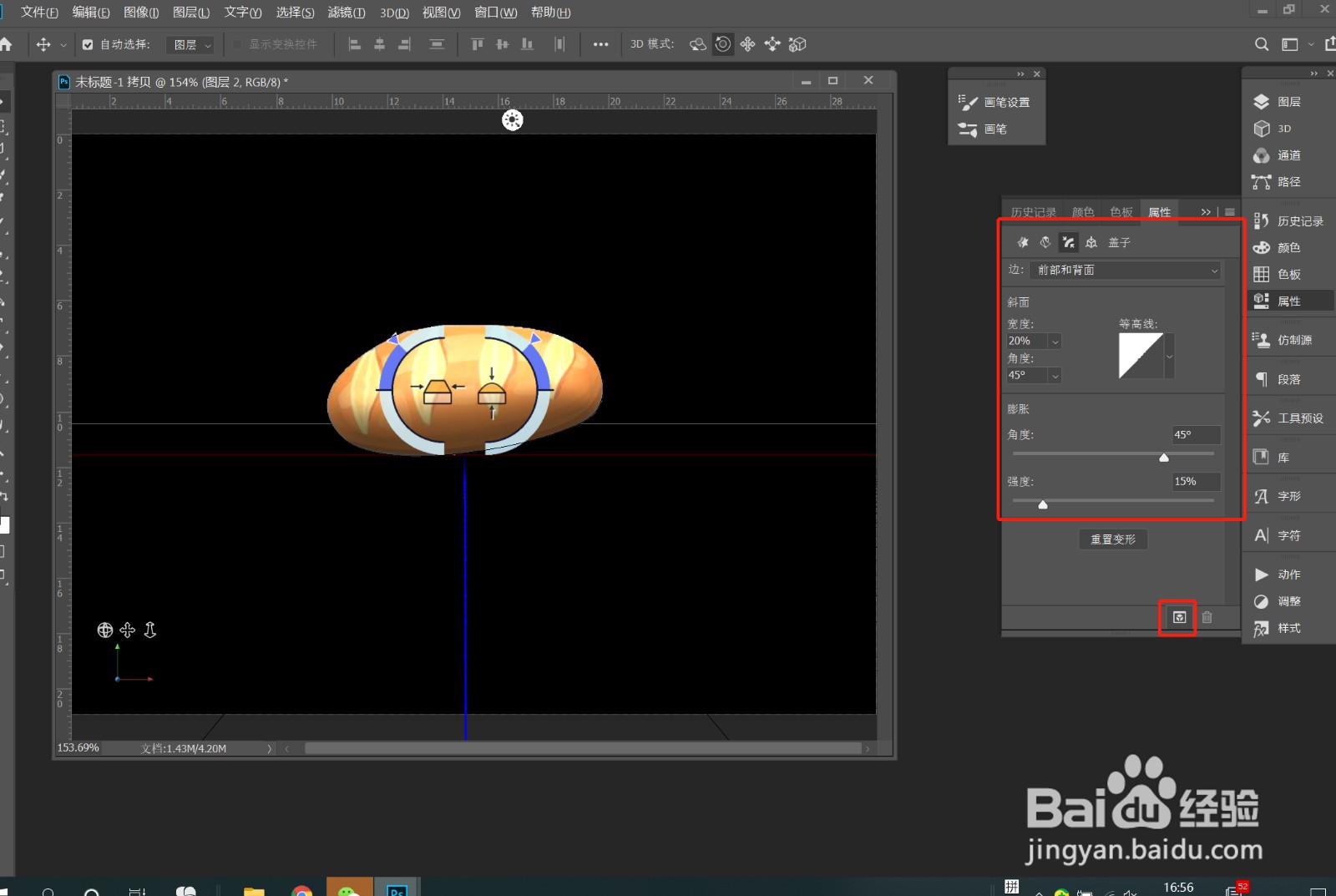The width and height of the screenshot is (1336, 896).
Task: Choose the Roll 3D Object mode
Action: pos(723,44)
